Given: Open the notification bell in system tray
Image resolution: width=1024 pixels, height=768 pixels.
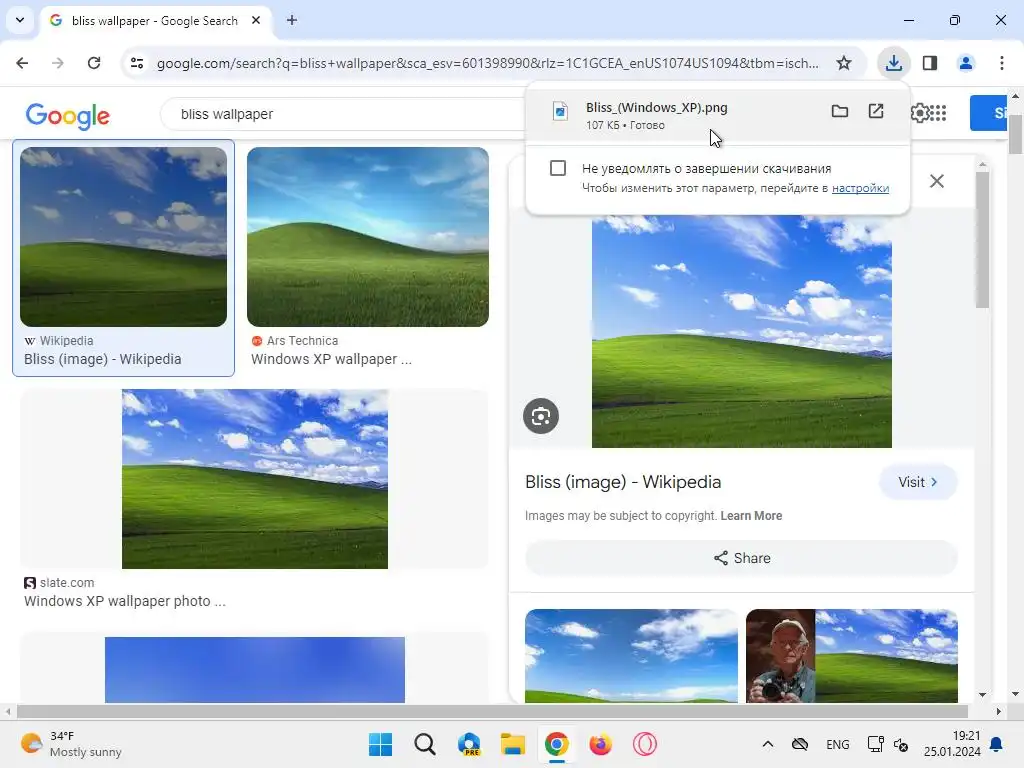Looking at the screenshot, I should (x=997, y=744).
